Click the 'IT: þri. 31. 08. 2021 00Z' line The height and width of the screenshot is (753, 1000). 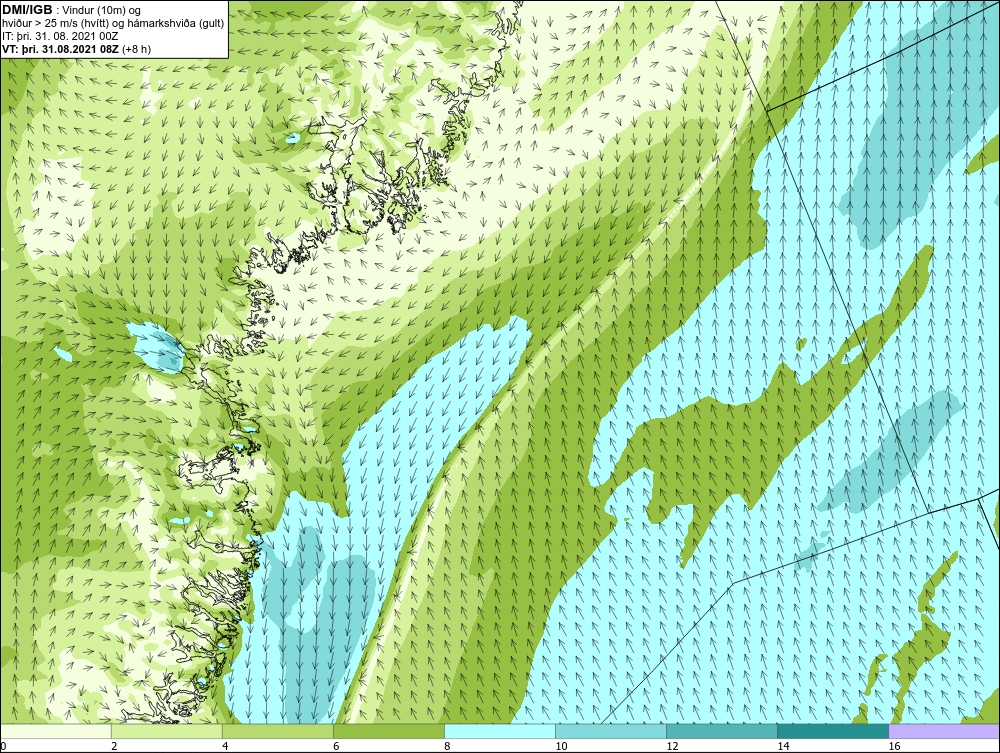(x=60, y=36)
